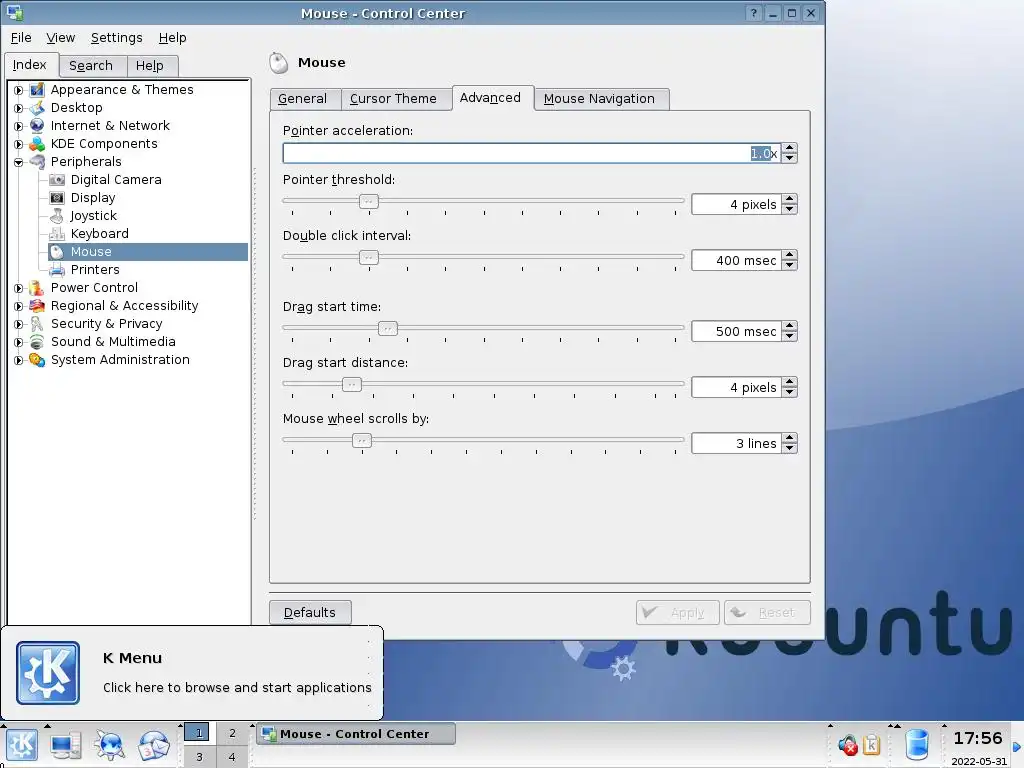Screen dimensions: 1024x768
Task: Click the Double click interval slider handle
Action: [369, 257]
